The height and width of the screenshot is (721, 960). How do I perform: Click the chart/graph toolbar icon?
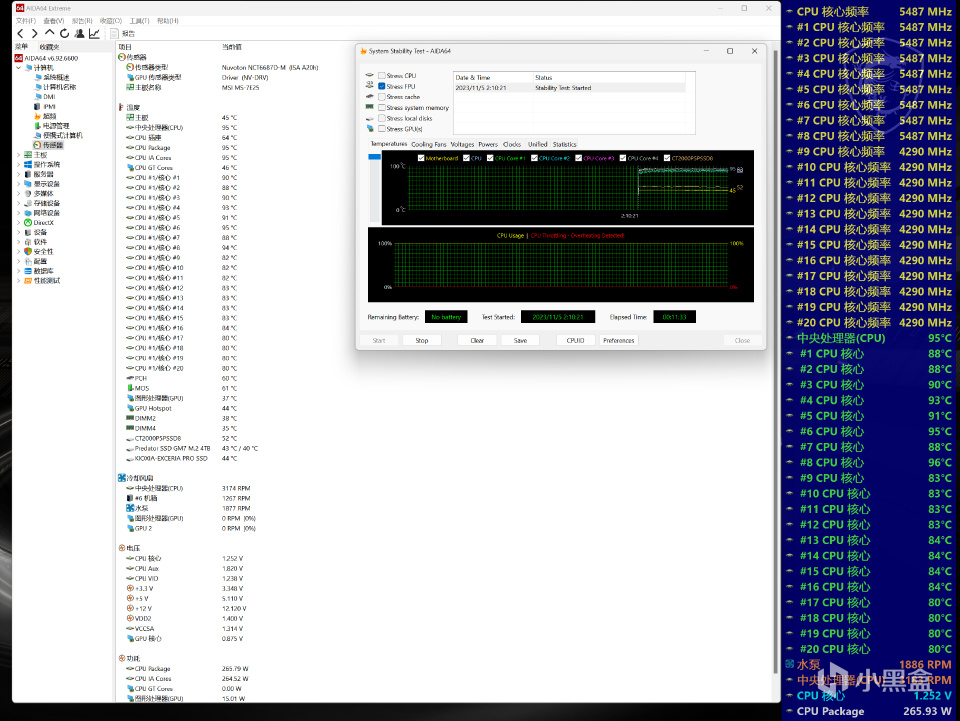[x=94, y=33]
